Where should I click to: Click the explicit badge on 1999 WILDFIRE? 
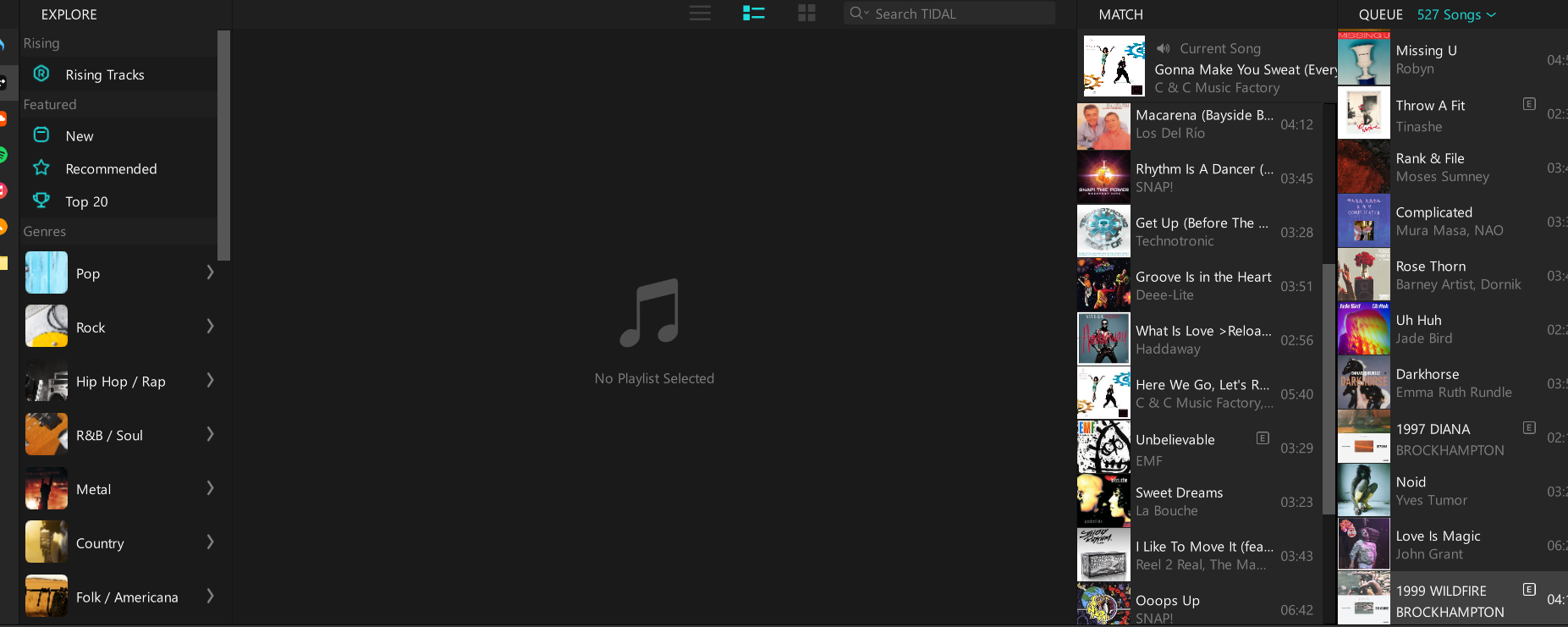click(x=1529, y=589)
